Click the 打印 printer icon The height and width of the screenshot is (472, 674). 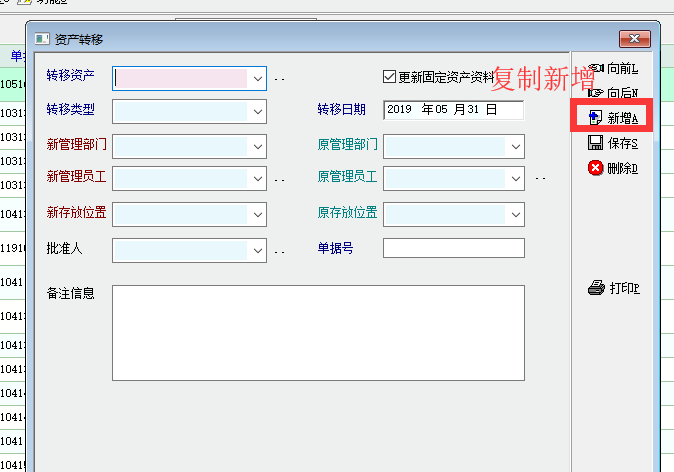coord(596,288)
